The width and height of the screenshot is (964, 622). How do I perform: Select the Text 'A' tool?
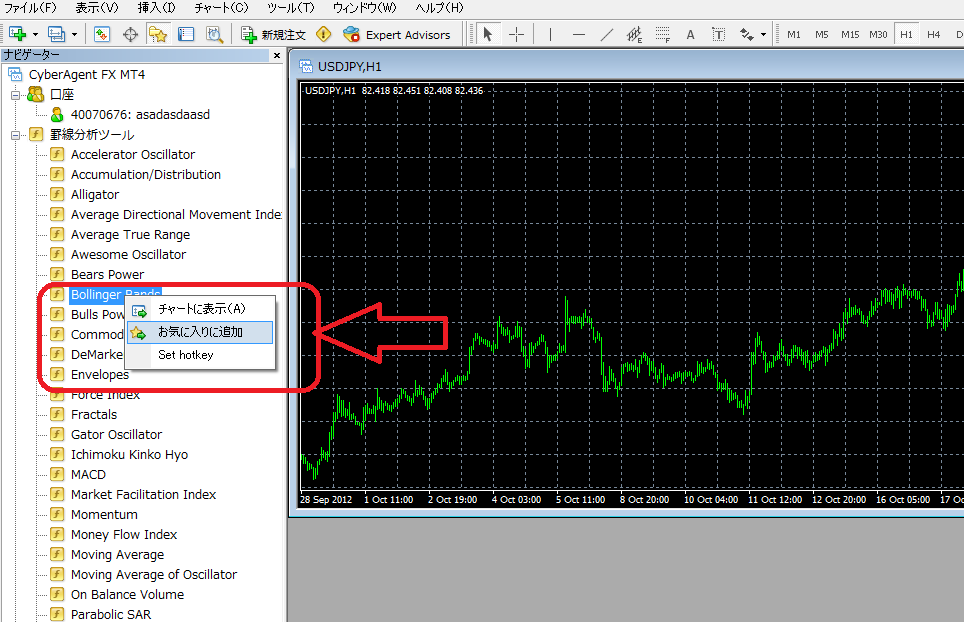[690, 34]
